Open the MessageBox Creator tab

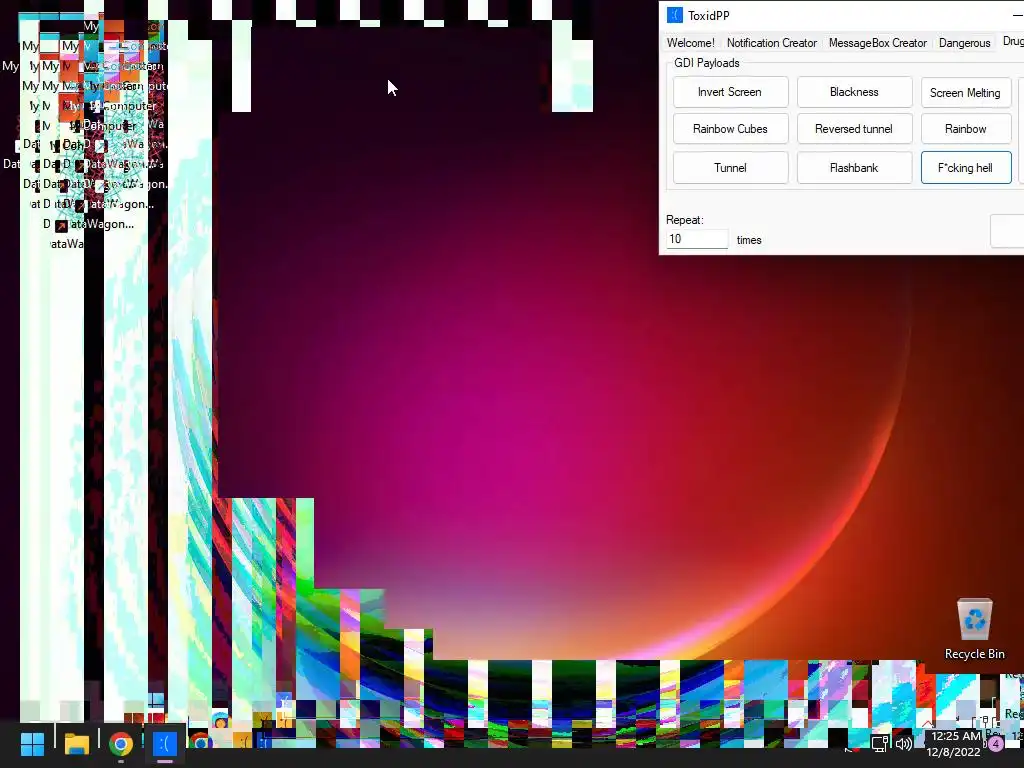coord(878,42)
